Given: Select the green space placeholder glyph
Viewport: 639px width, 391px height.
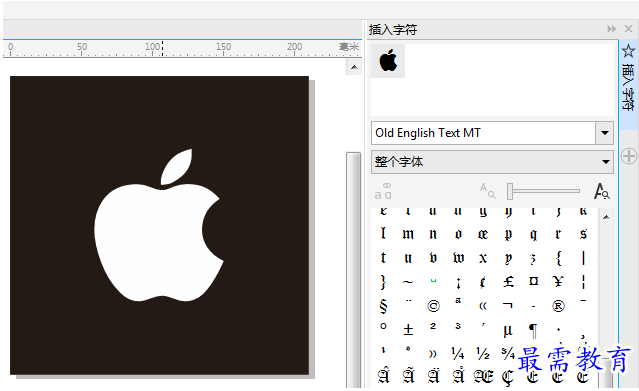Looking at the screenshot, I should click(x=433, y=281).
